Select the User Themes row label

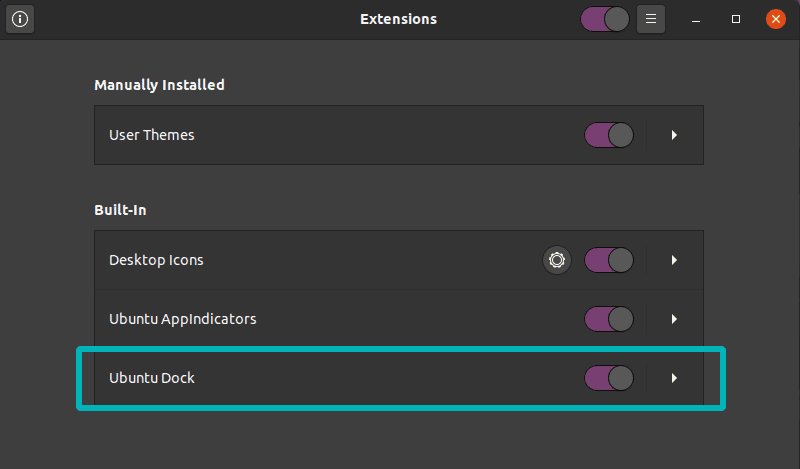pos(152,135)
